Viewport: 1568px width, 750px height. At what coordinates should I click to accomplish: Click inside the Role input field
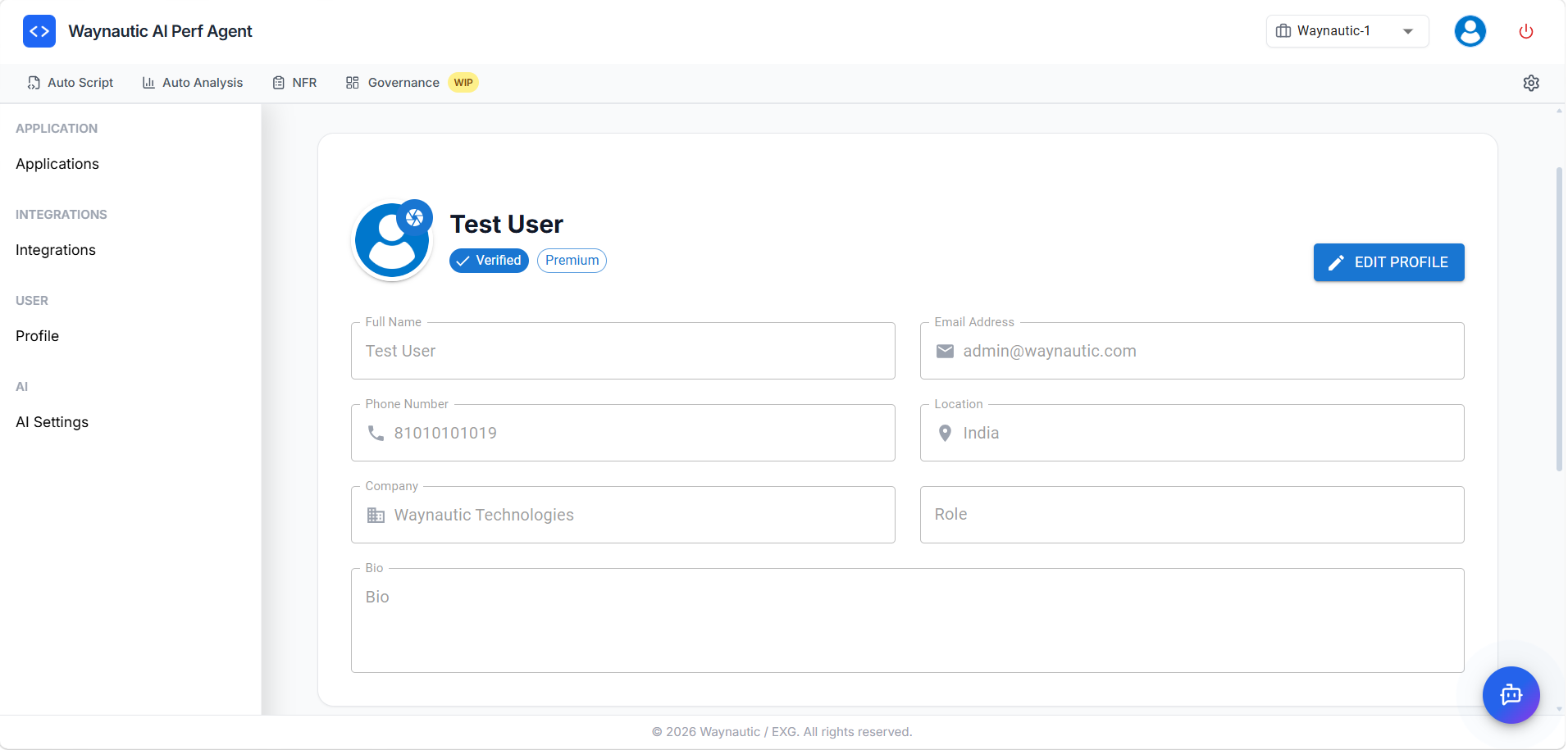[x=1191, y=515]
